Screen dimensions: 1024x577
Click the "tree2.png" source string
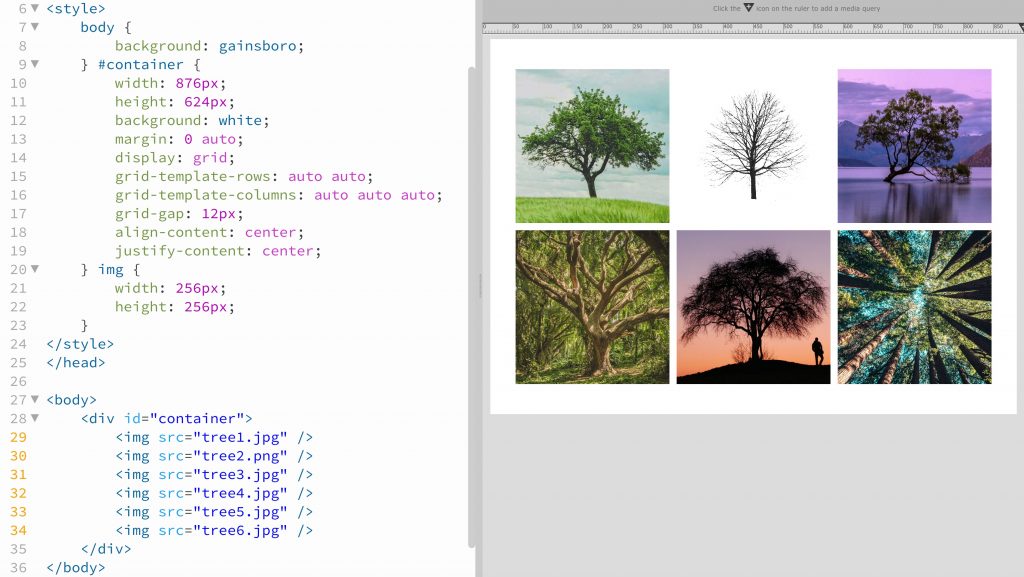(240, 456)
